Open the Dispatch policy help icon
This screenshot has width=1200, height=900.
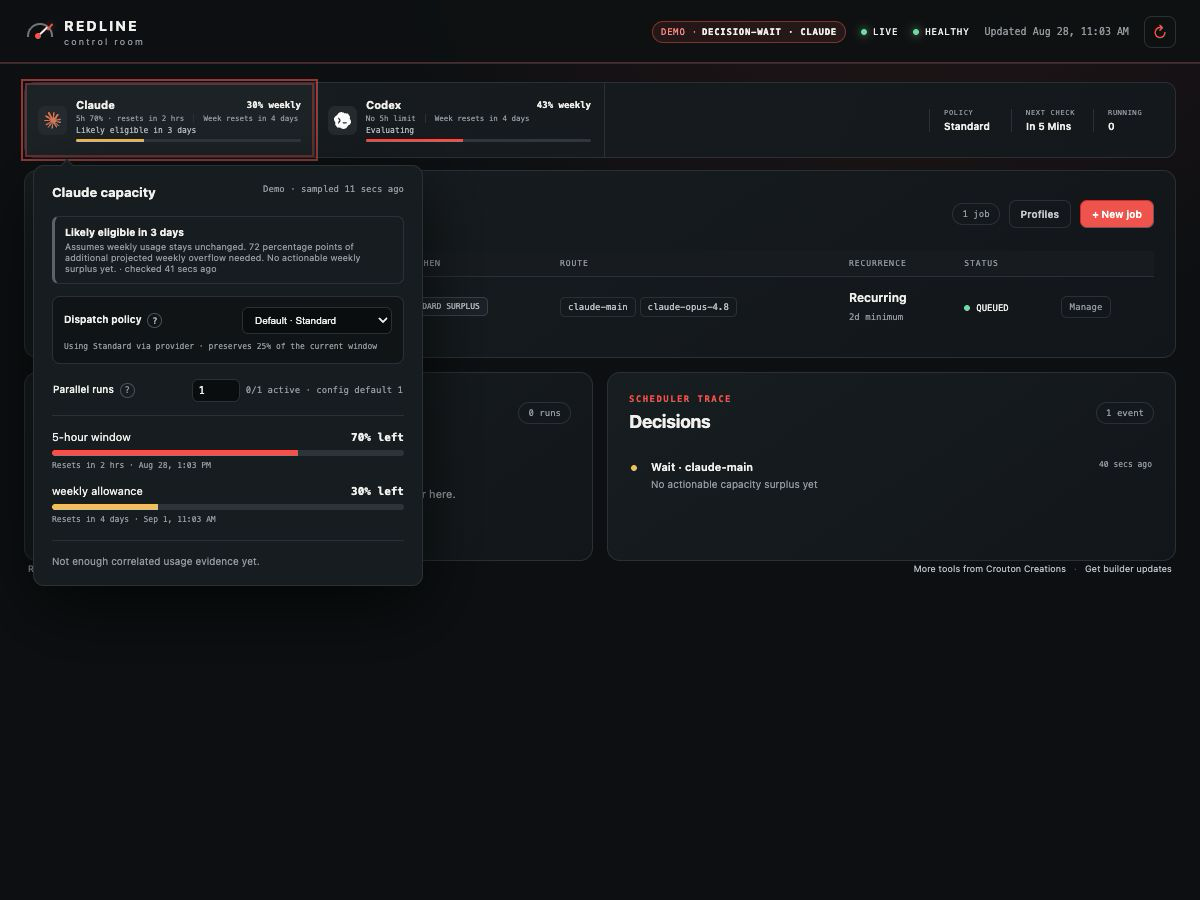coord(155,321)
